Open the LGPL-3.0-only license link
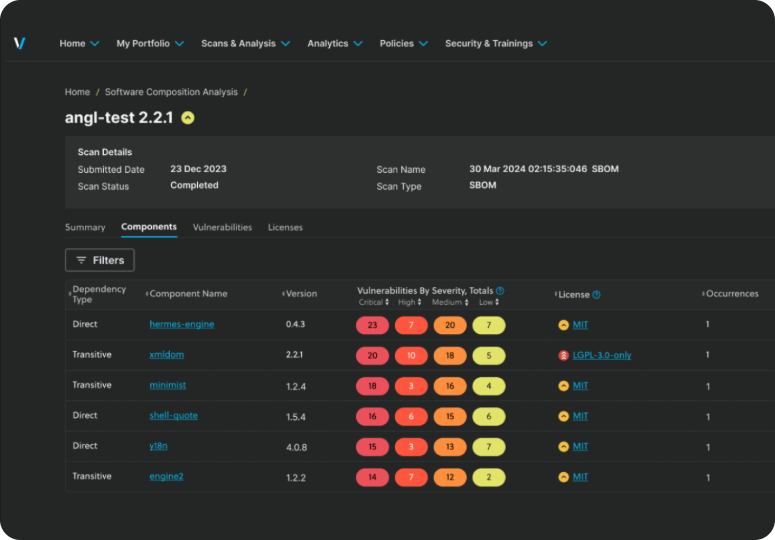 coord(602,355)
